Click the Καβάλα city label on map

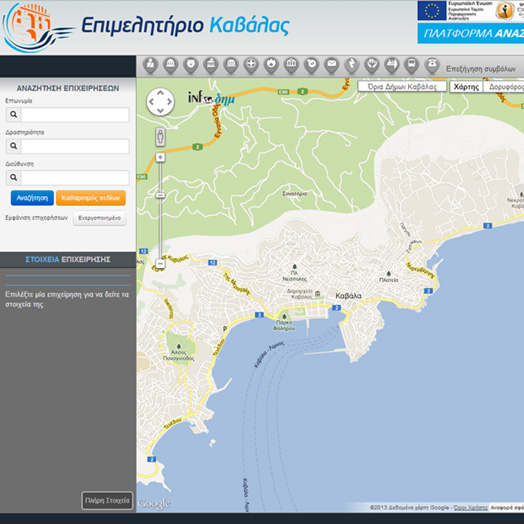pyautogui.click(x=348, y=296)
